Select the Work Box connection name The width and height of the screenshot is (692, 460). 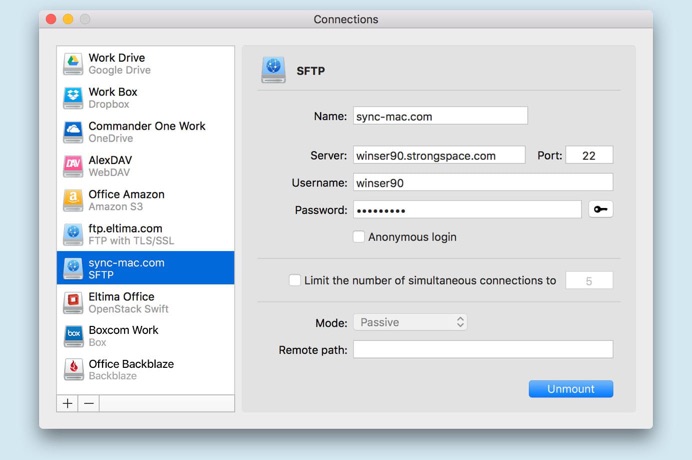(113, 92)
